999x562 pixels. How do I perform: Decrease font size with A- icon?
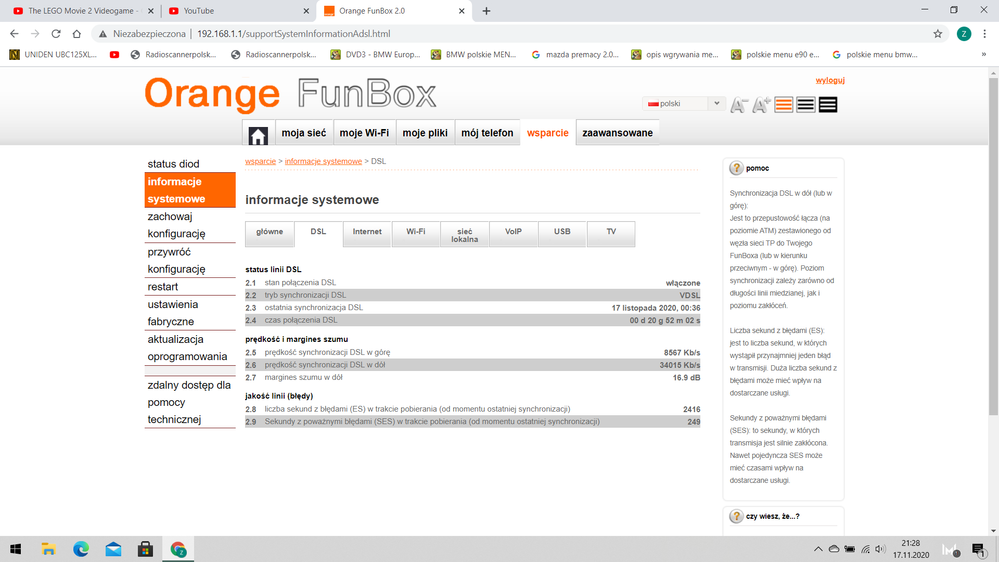(x=738, y=105)
